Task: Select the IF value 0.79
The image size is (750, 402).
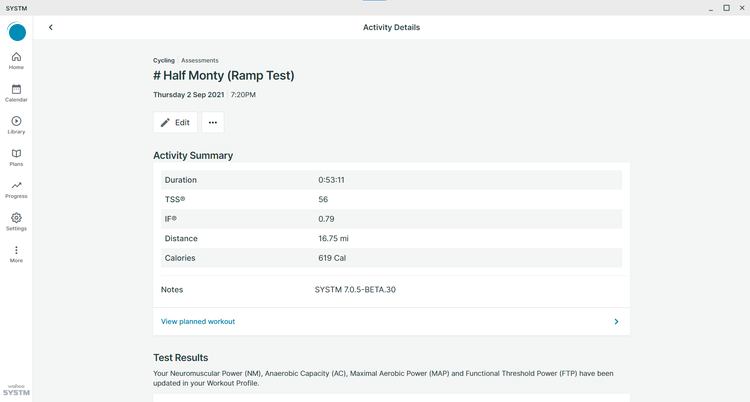Action: (x=326, y=219)
